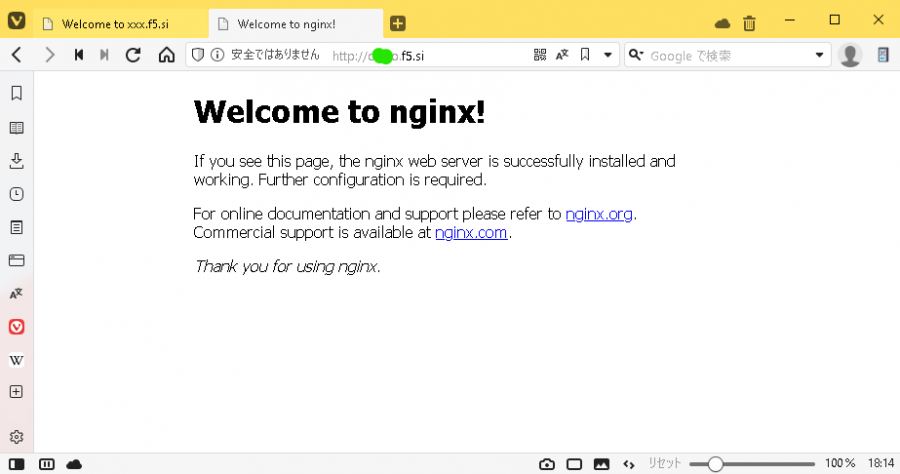This screenshot has height=474, width=900.
Task: Open the nginx.com link
Action: (471, 233)
